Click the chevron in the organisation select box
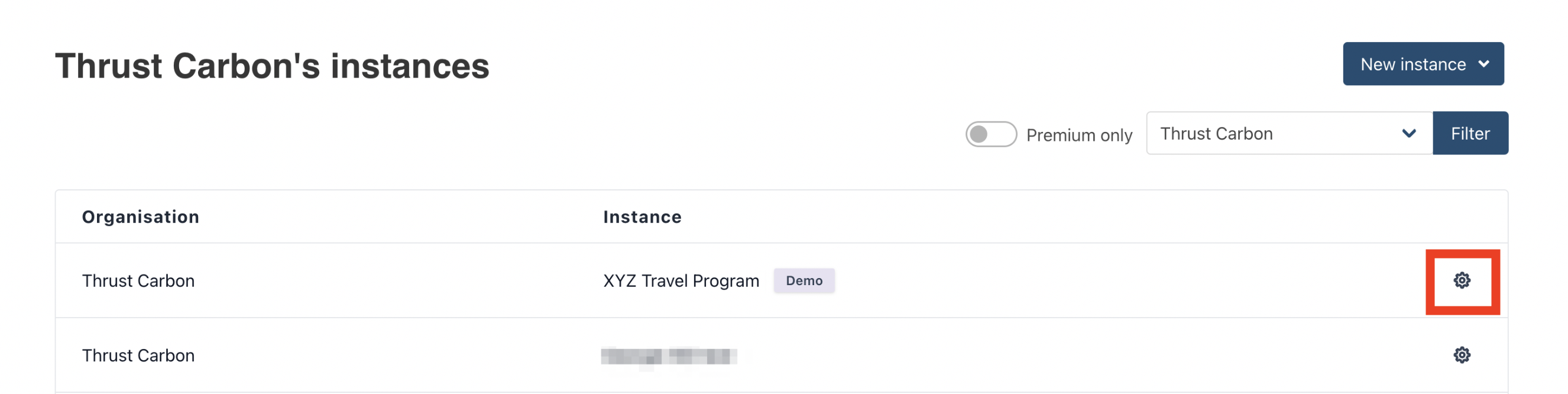Screen dimensions: 1568x394 click(1408, 133)
